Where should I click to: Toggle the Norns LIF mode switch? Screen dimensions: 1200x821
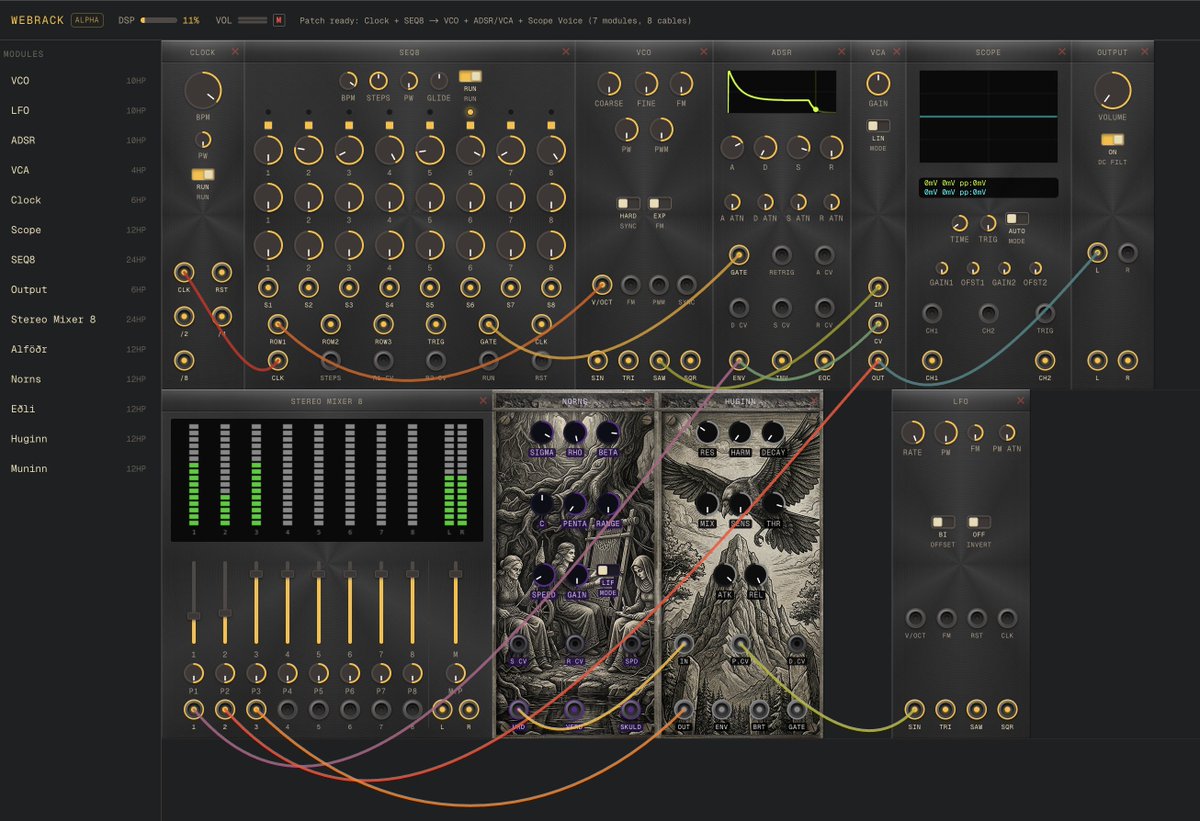pyautogui.click(x=607, y=571)
